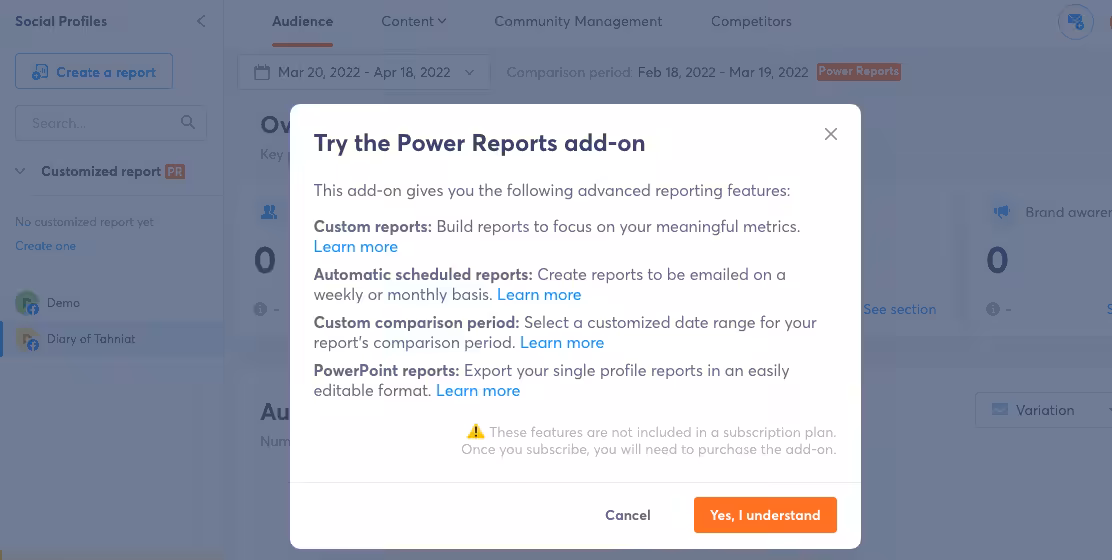Click the Brand awareness megaphone icon
Screen dimensions: 1112x560
1001,212
